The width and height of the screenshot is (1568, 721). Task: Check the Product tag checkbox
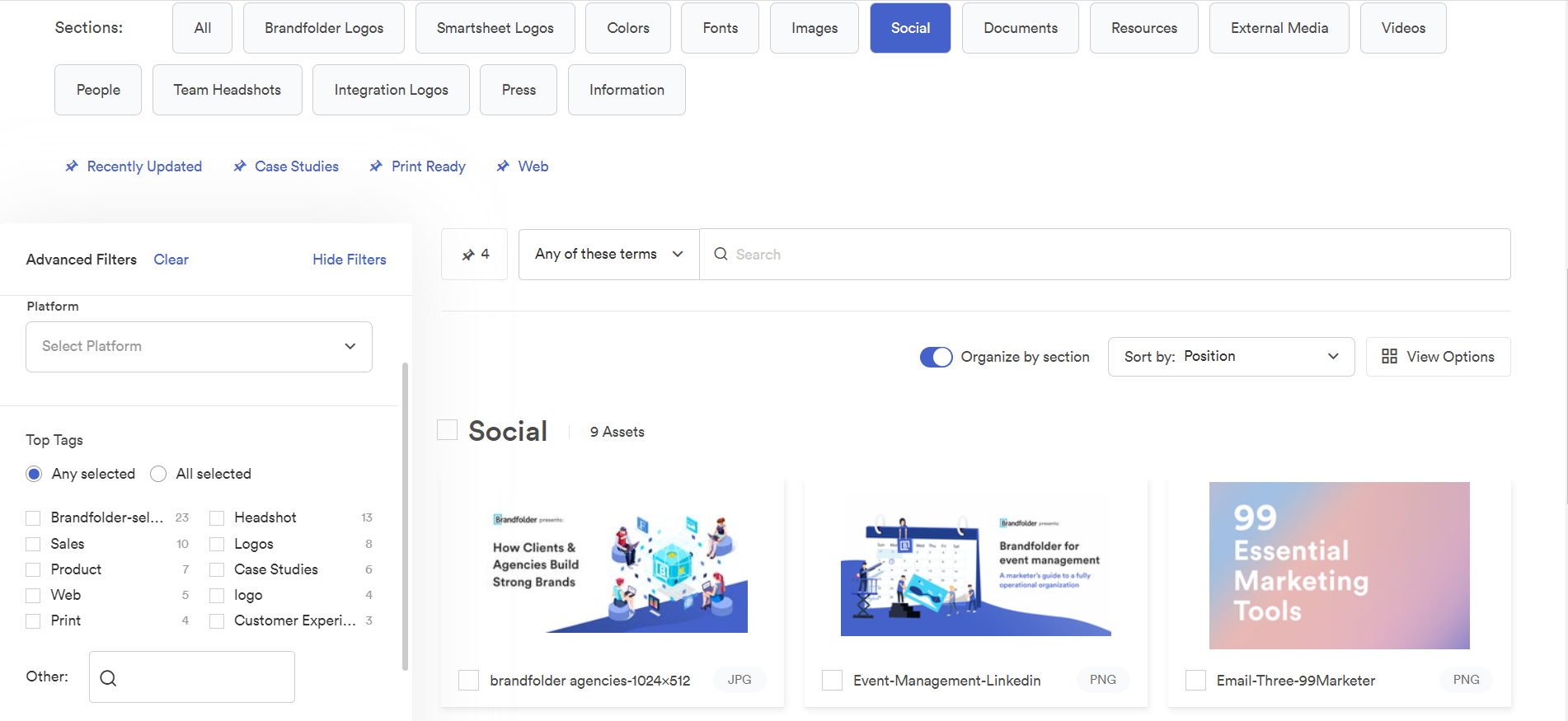(33, 569)
